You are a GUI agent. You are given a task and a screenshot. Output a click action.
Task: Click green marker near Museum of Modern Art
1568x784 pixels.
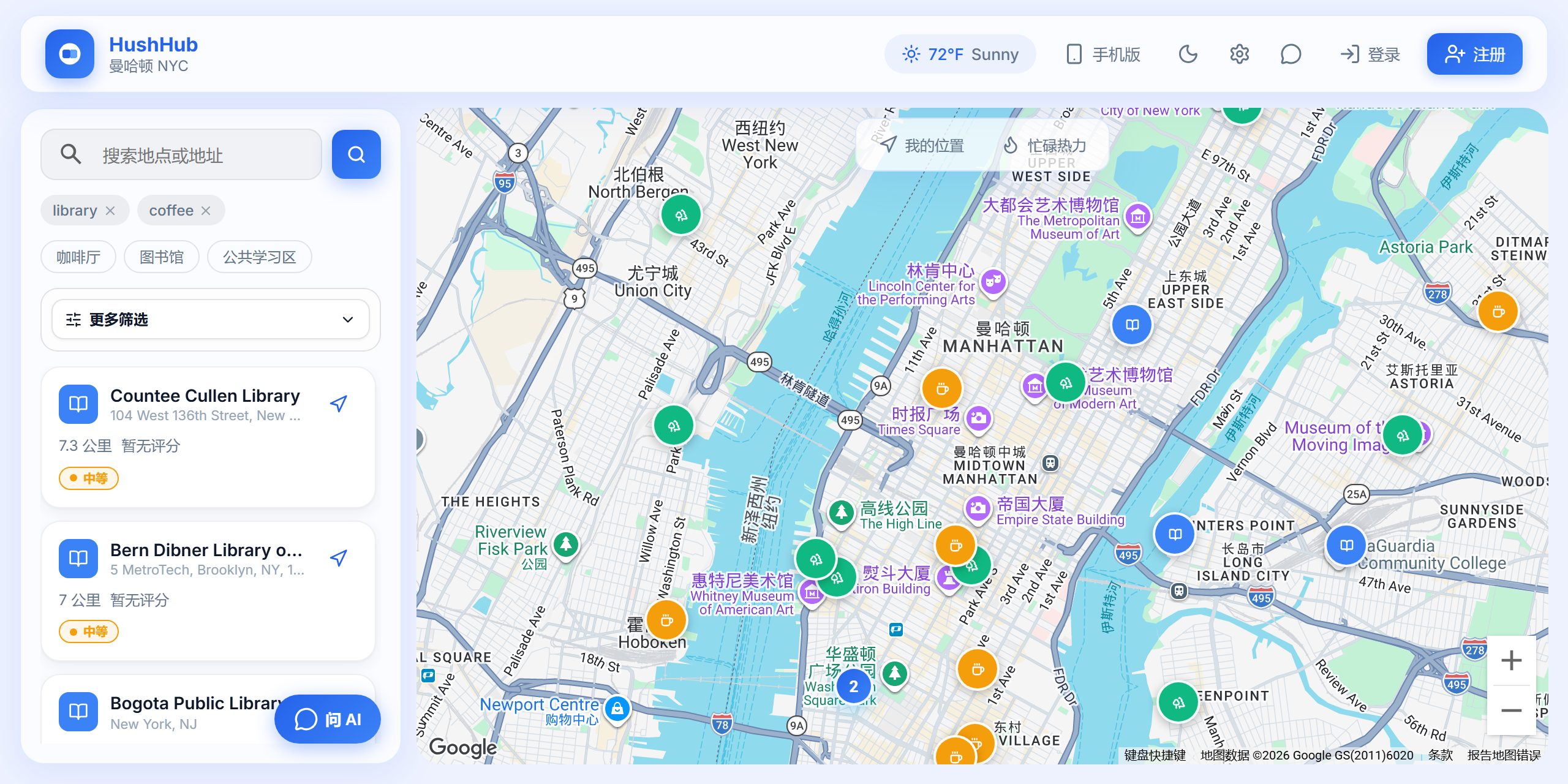pos(1066,382)
